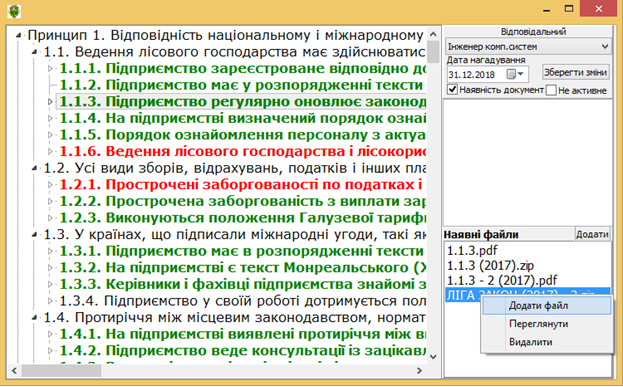Open the 'Інженер комп.систем' responsible dropdown

coord(528,46)
